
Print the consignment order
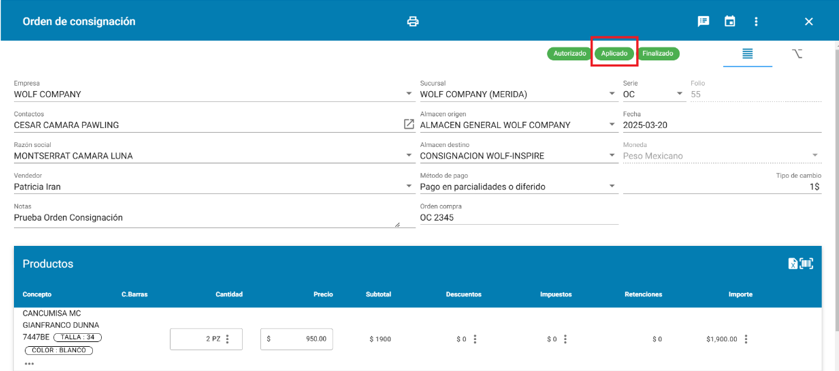tap(413, 21)
